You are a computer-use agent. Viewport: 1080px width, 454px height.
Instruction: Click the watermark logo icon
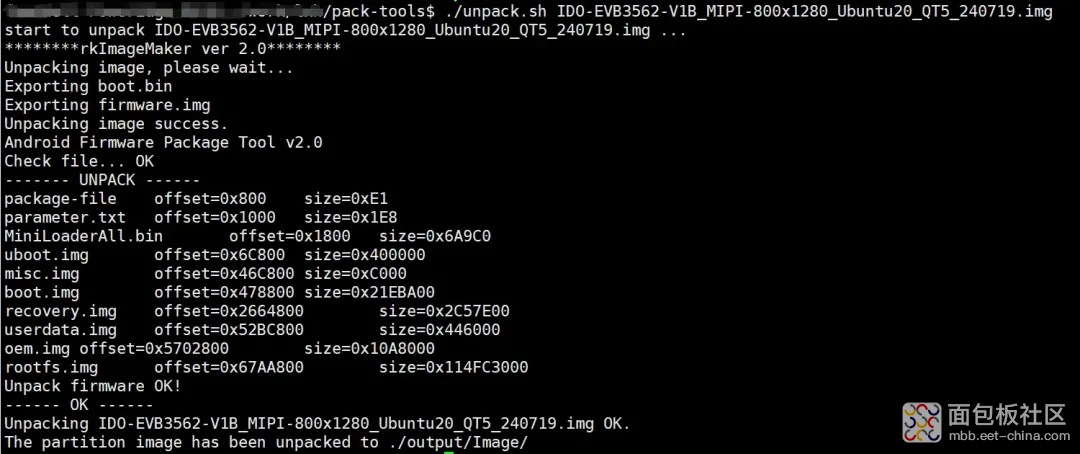coord(922,422)
